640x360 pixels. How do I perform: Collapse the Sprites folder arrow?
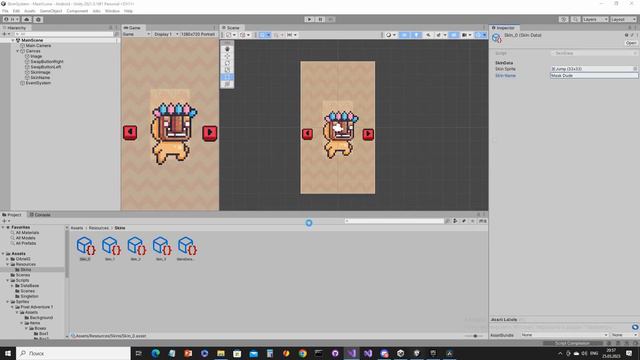point(7,302)
